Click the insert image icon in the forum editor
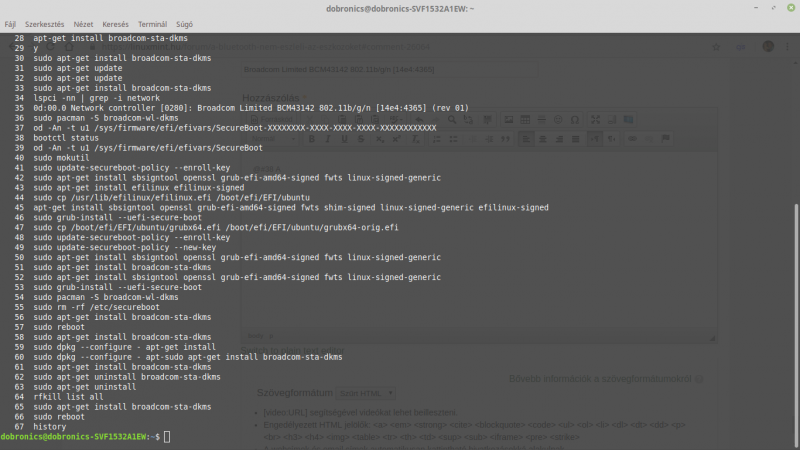This screenshot has height=450, width=800. point(509,119)
